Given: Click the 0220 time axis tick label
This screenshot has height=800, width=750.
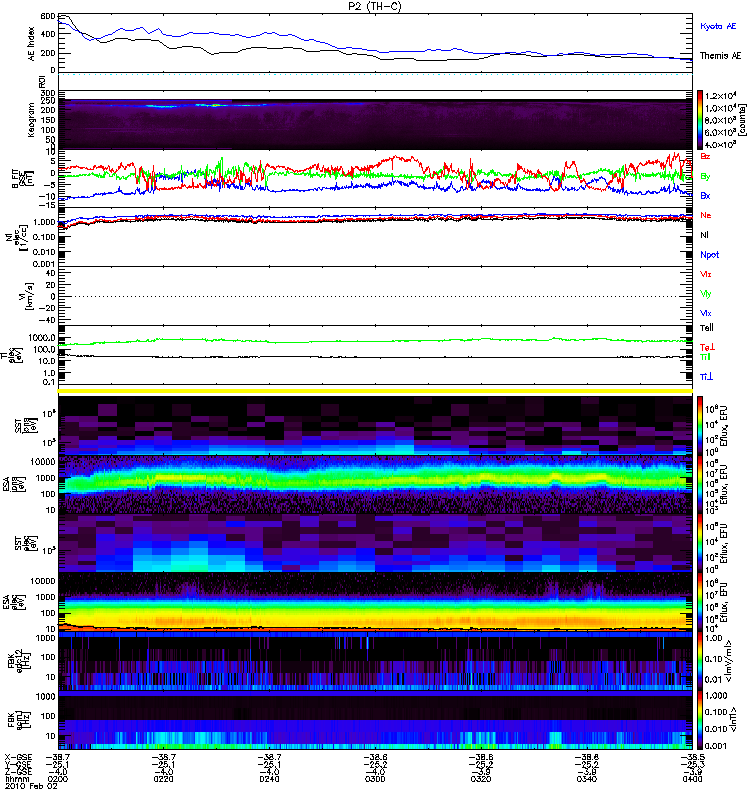Looking at the screenshot, I should (163, 779).
